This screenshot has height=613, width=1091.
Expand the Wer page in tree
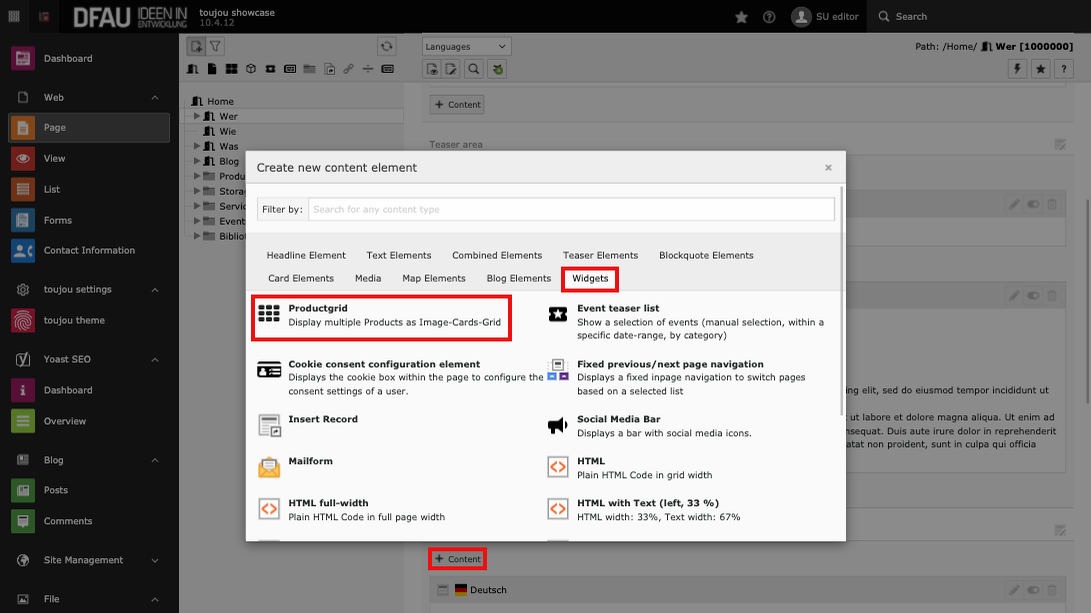coord(198,116)
